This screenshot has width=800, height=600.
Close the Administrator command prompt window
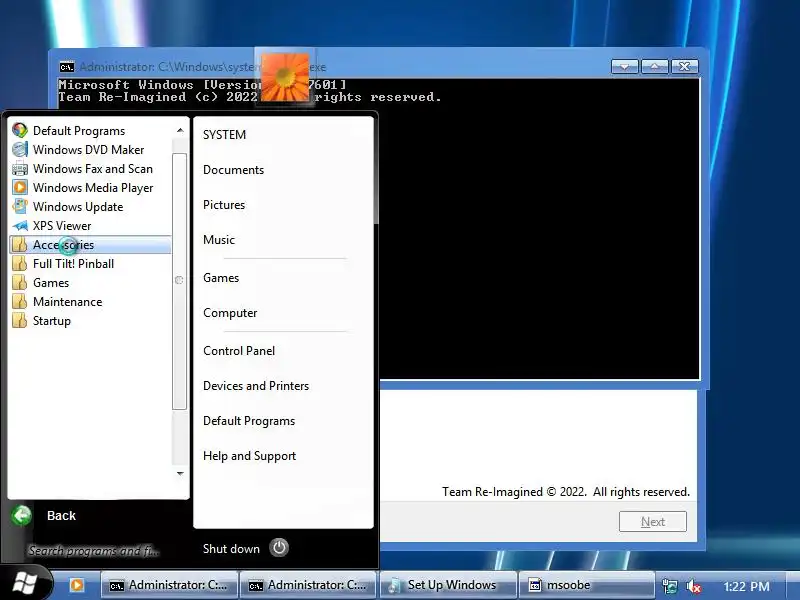685,66
